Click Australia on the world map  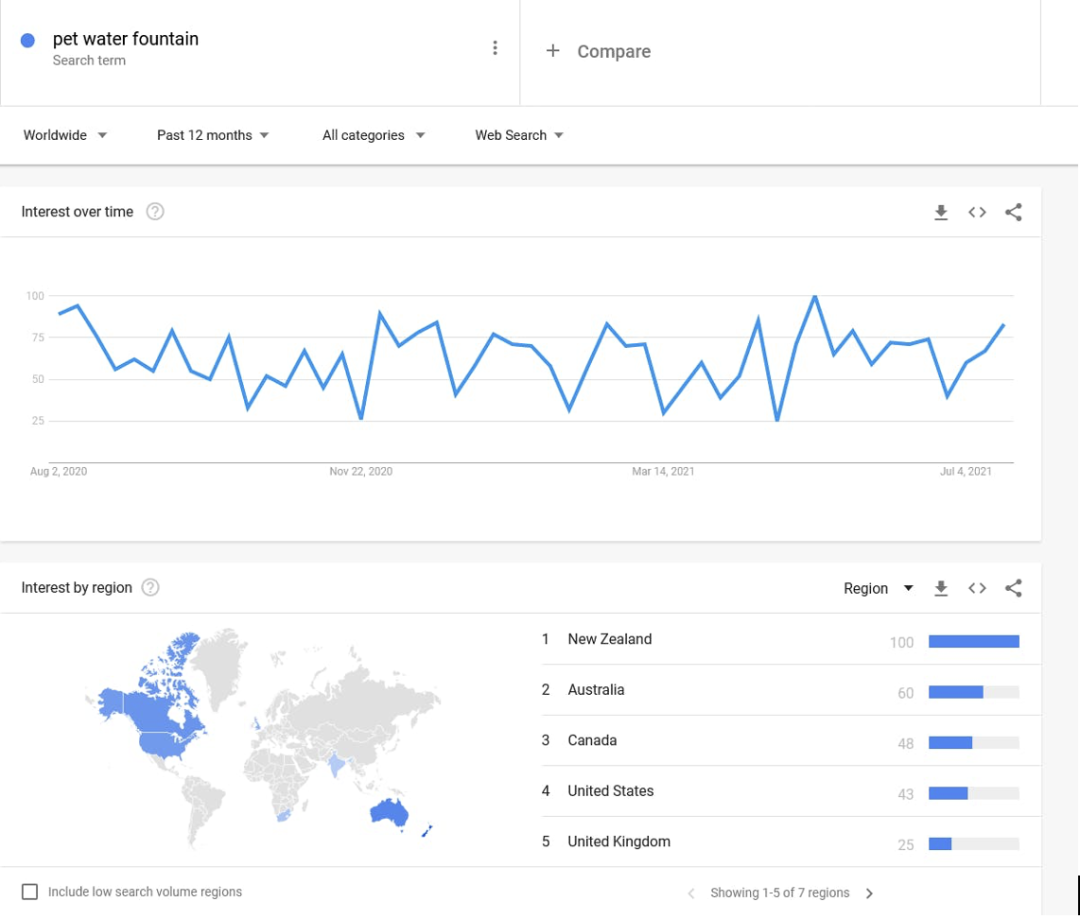click(389, 813)
